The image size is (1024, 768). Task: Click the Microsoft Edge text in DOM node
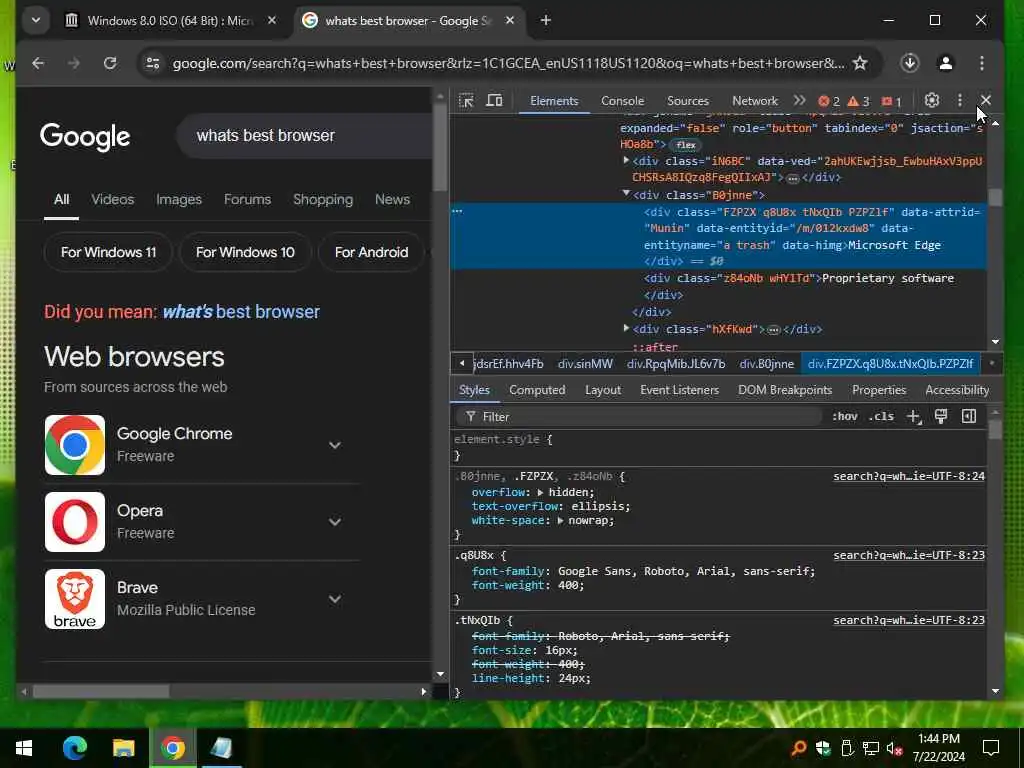[x=895, y=245]
